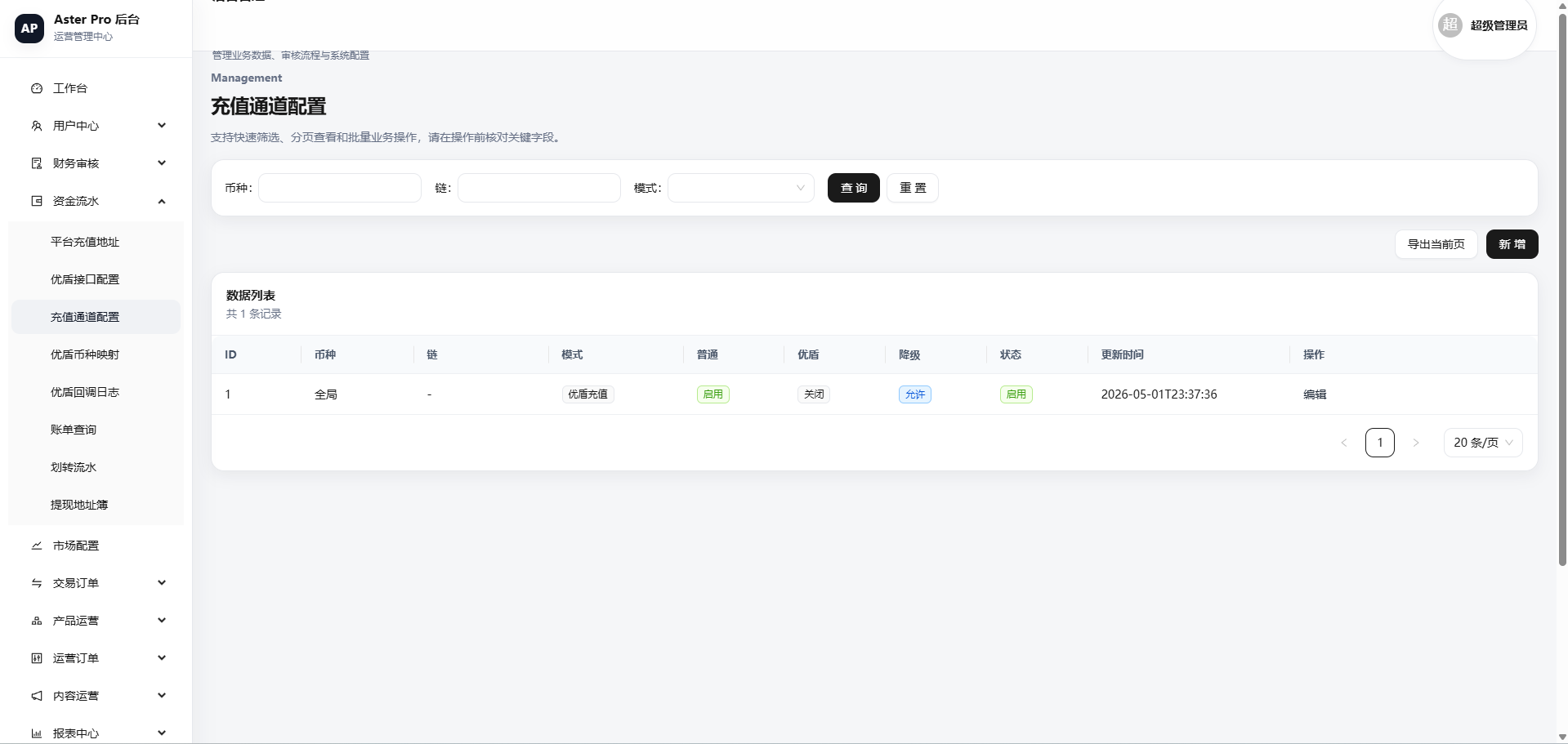
Task: Click the 导出当前页 button
Action: pos(1436,244)
